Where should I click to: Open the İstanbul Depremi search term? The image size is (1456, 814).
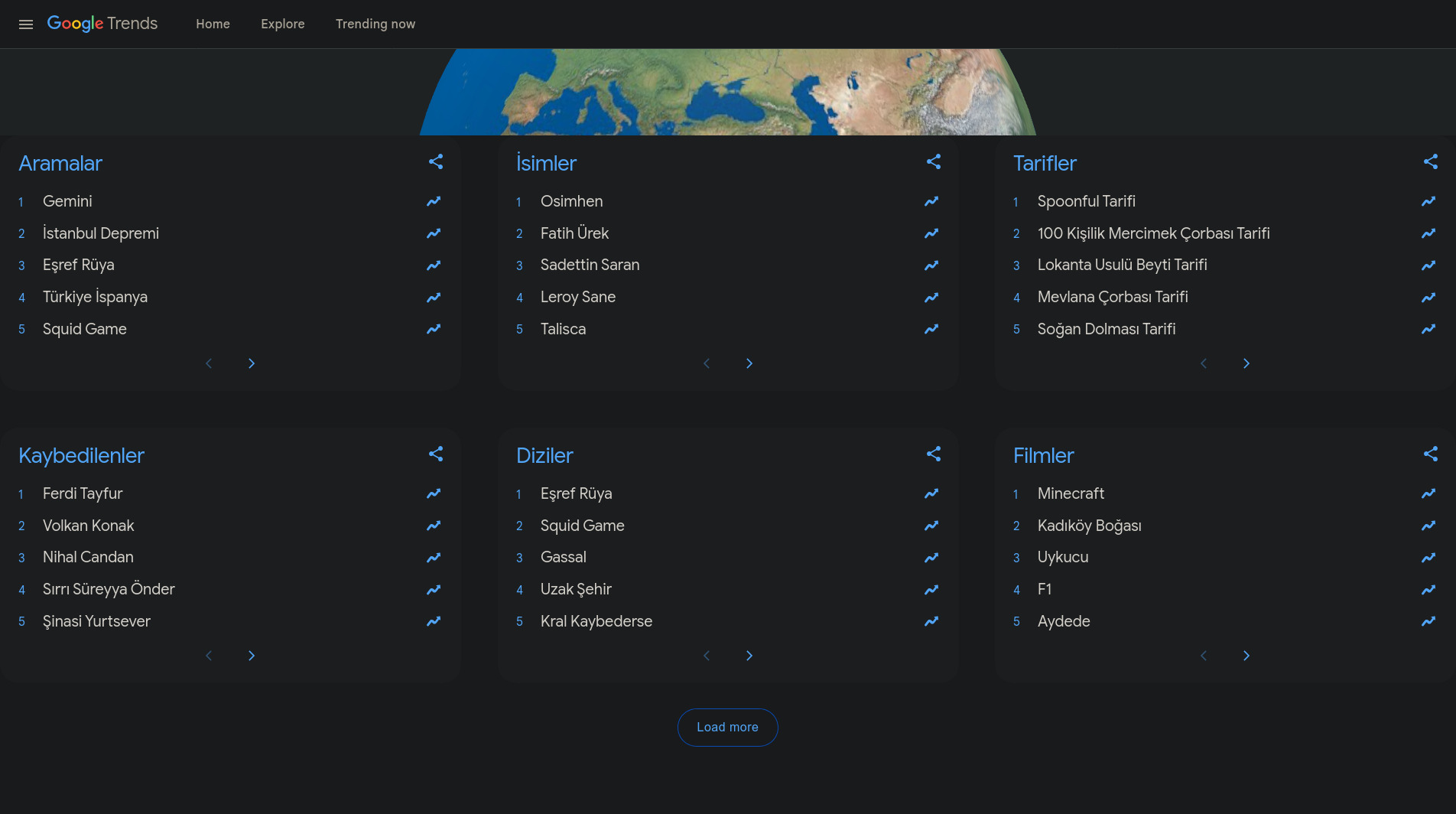point(101,233)
